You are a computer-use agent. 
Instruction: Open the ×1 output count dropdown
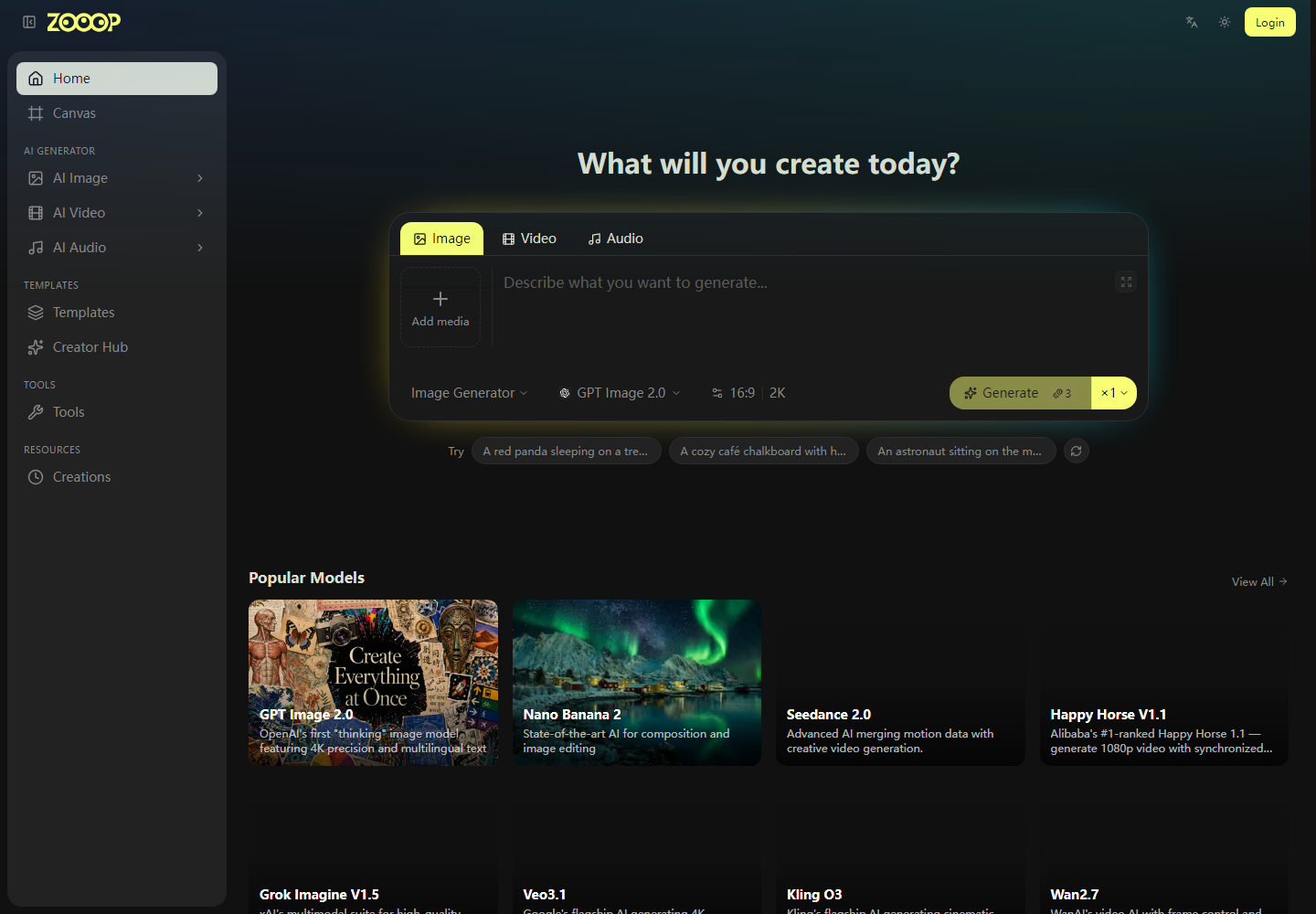coord(1114,393)
